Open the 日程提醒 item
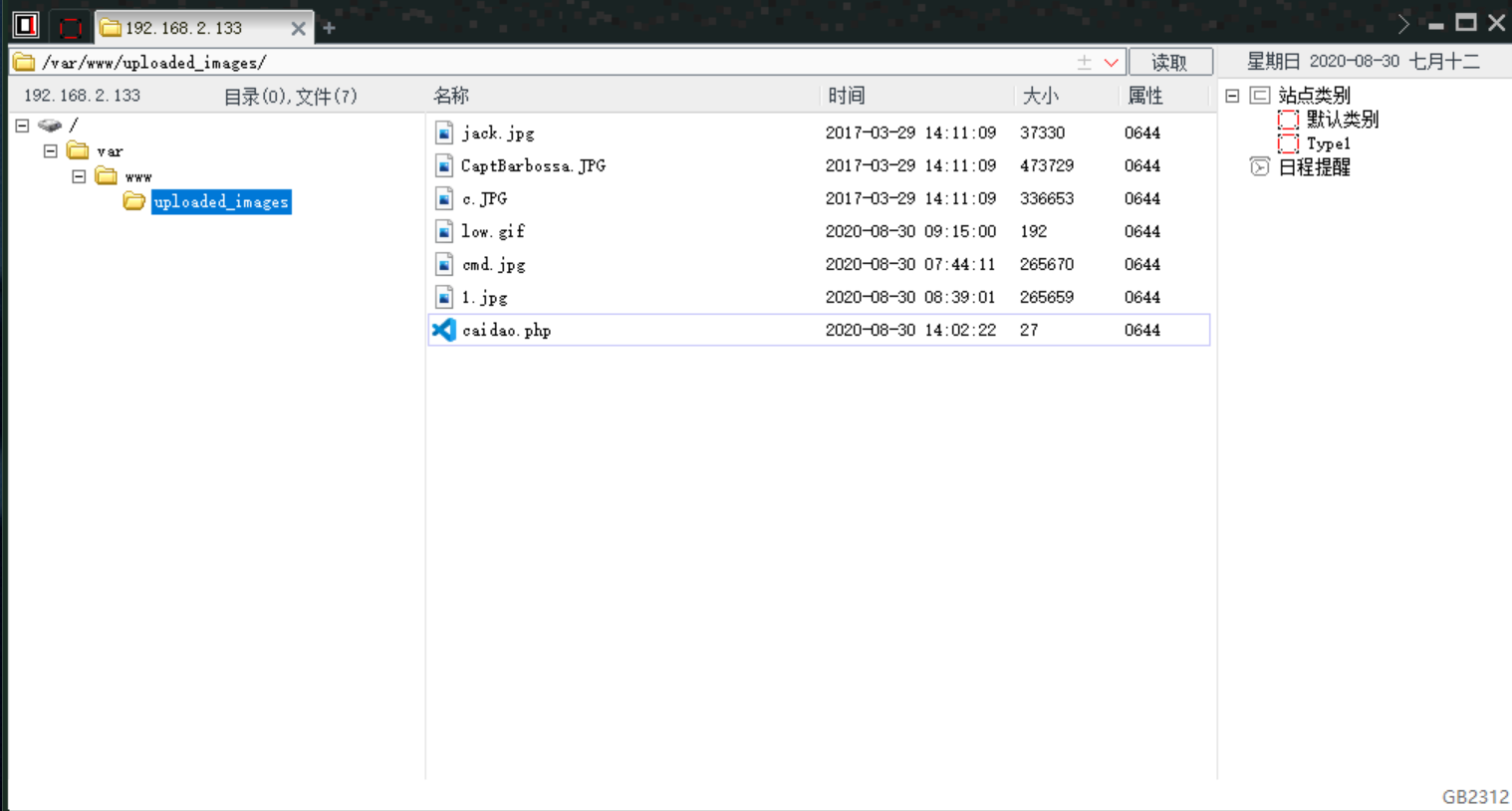Image resolution: width=1512 pixels, height=811 pixels. [x=1314, y=167]
